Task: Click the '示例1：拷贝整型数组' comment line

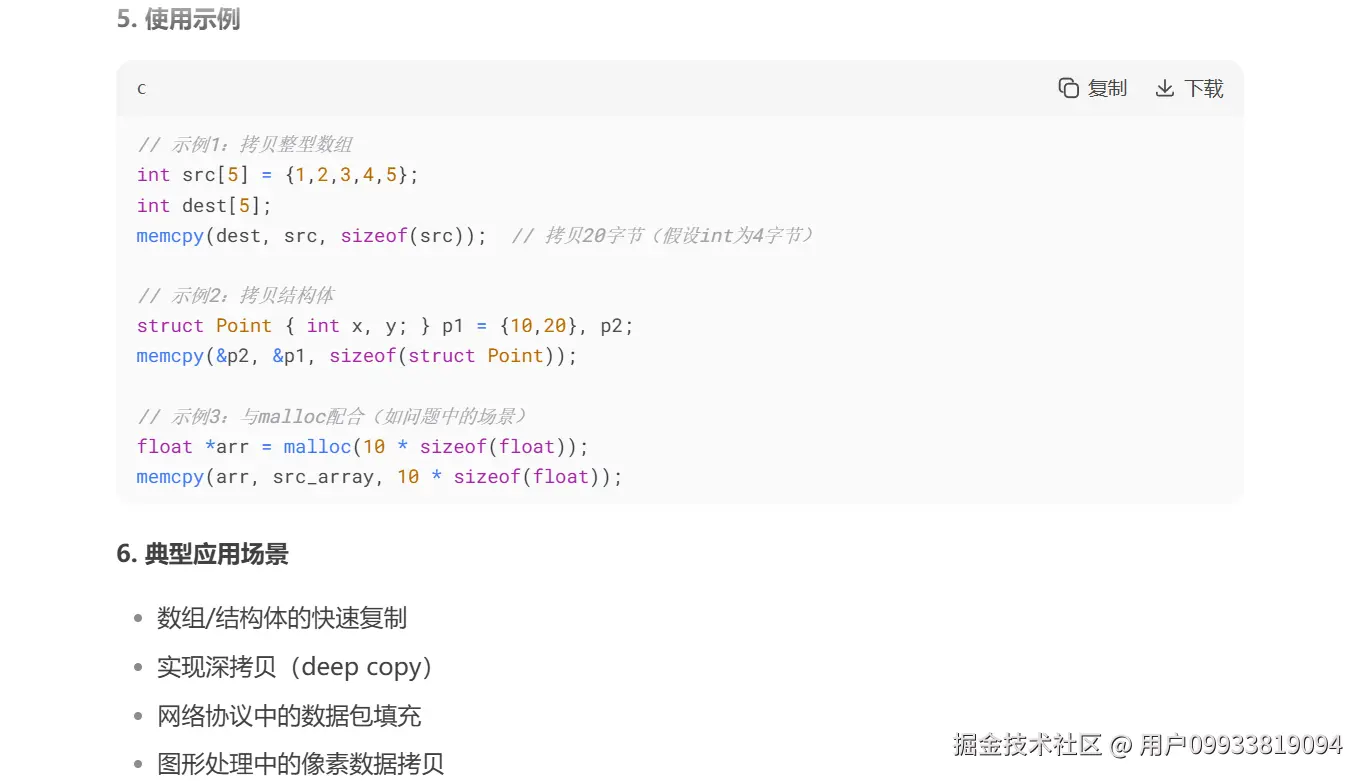Action: click(x=245, y=144)
